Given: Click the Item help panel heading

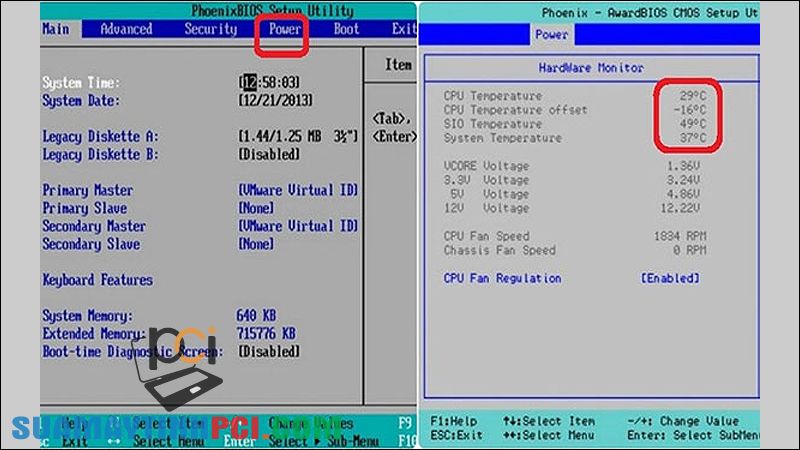Looking at the screenshot, I should click(398, 65).
